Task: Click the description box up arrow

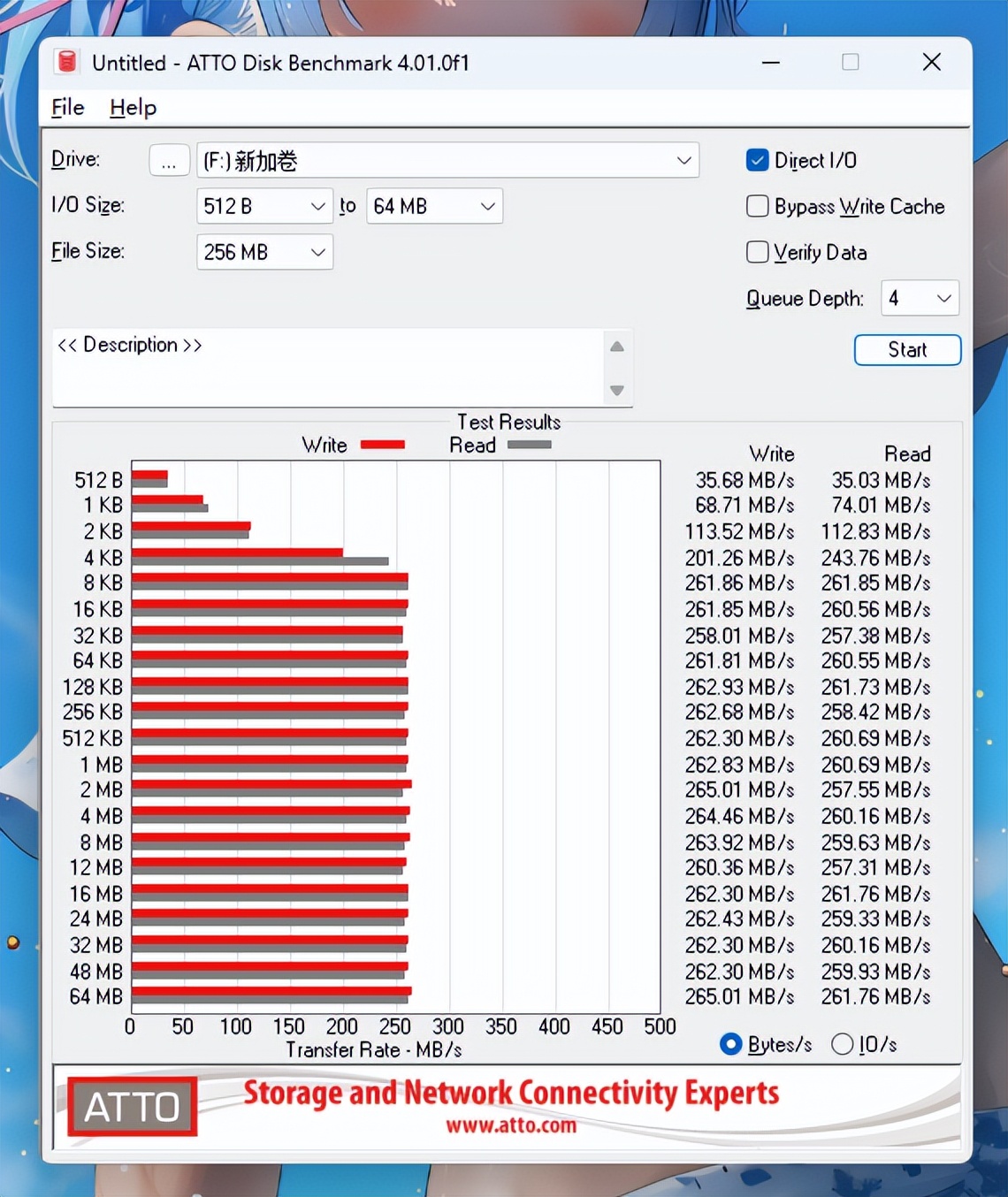Action: pyautogui.click(x=617, y=347)
